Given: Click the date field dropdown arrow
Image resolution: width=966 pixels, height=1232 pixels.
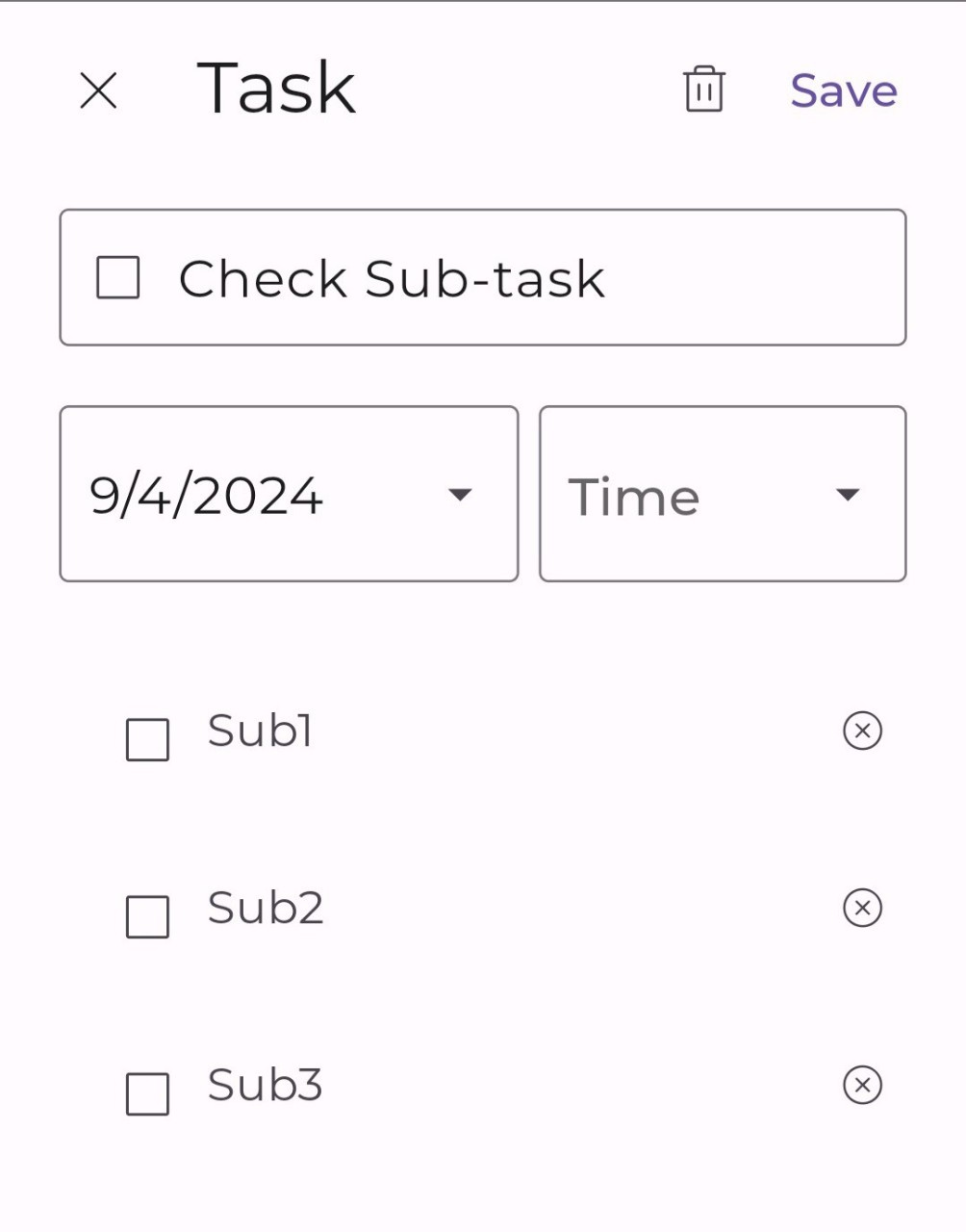Looking at the screenshot, I should [460, 495].
